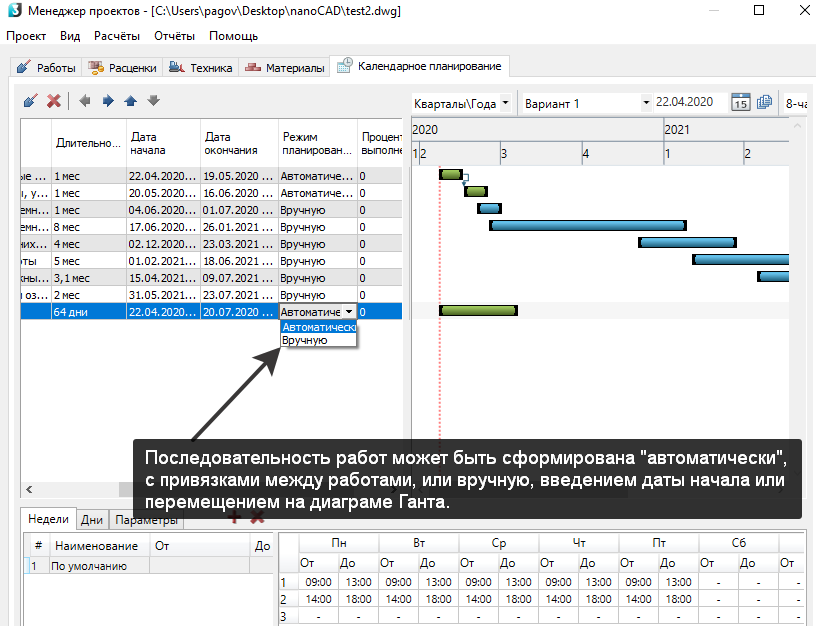816x626 pixels.
Task: Click the Сб day header
Action: [738, 543]
